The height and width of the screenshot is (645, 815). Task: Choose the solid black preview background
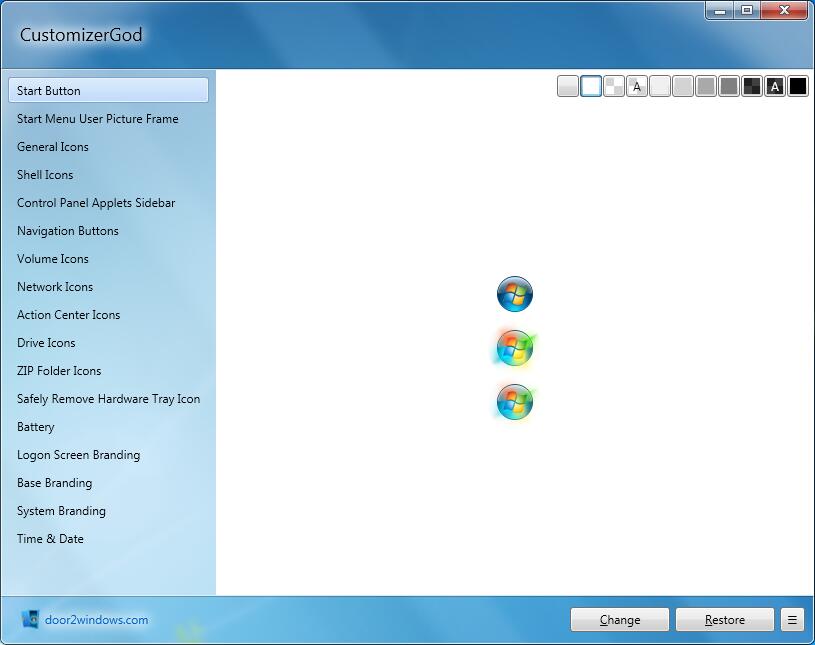(x=797, y=87)
